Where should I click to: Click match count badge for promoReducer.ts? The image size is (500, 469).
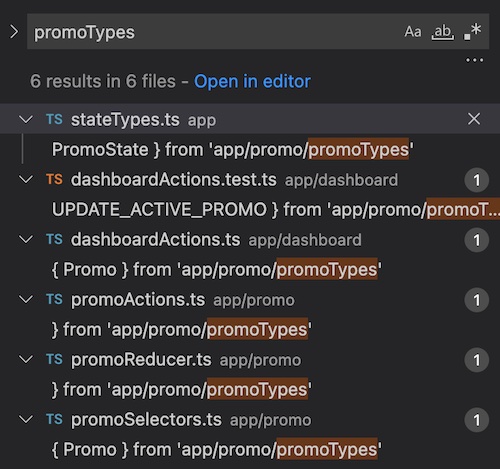pyautogui.click(x=477, y=360)
